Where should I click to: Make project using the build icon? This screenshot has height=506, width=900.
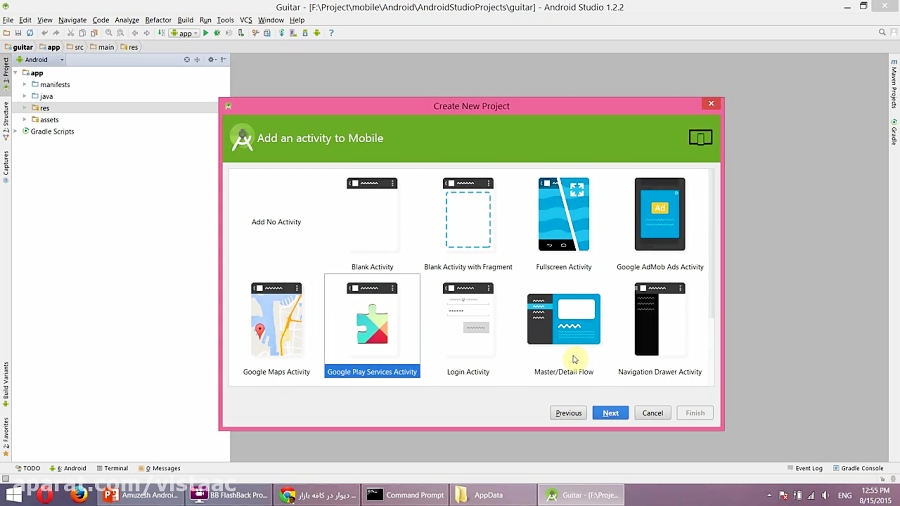[161, 33]
